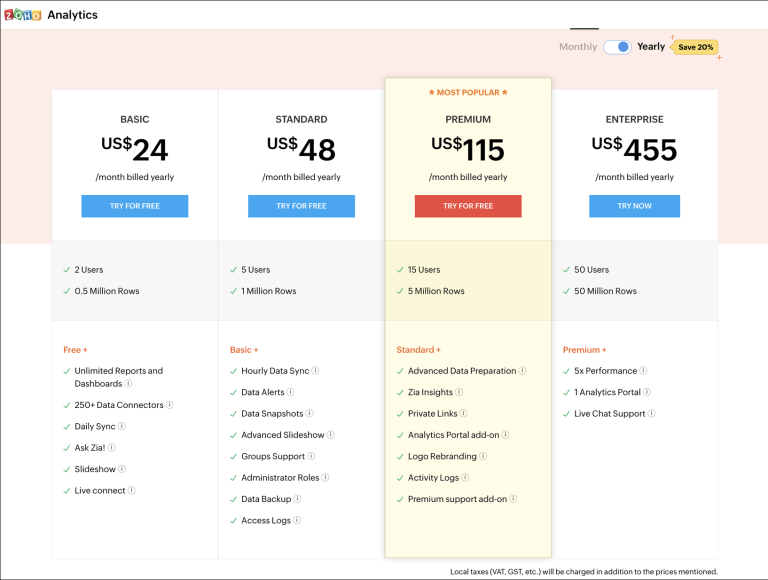
Task: Click the Save 20% badge
Action: click(695, 47)
